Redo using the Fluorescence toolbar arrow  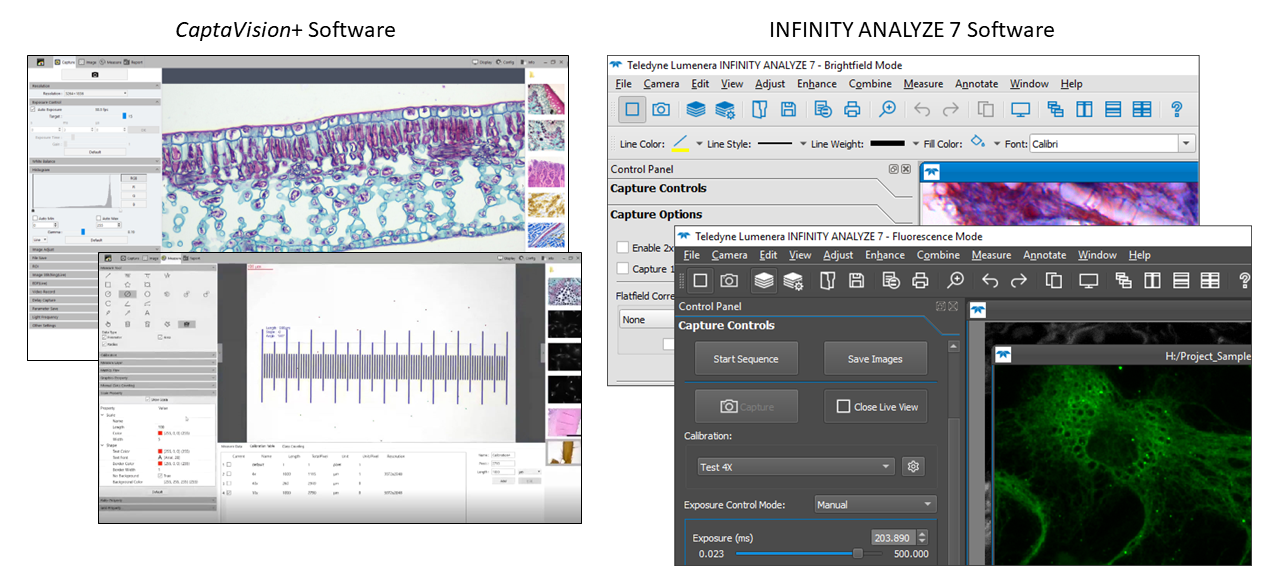(x=1019, y=281)
